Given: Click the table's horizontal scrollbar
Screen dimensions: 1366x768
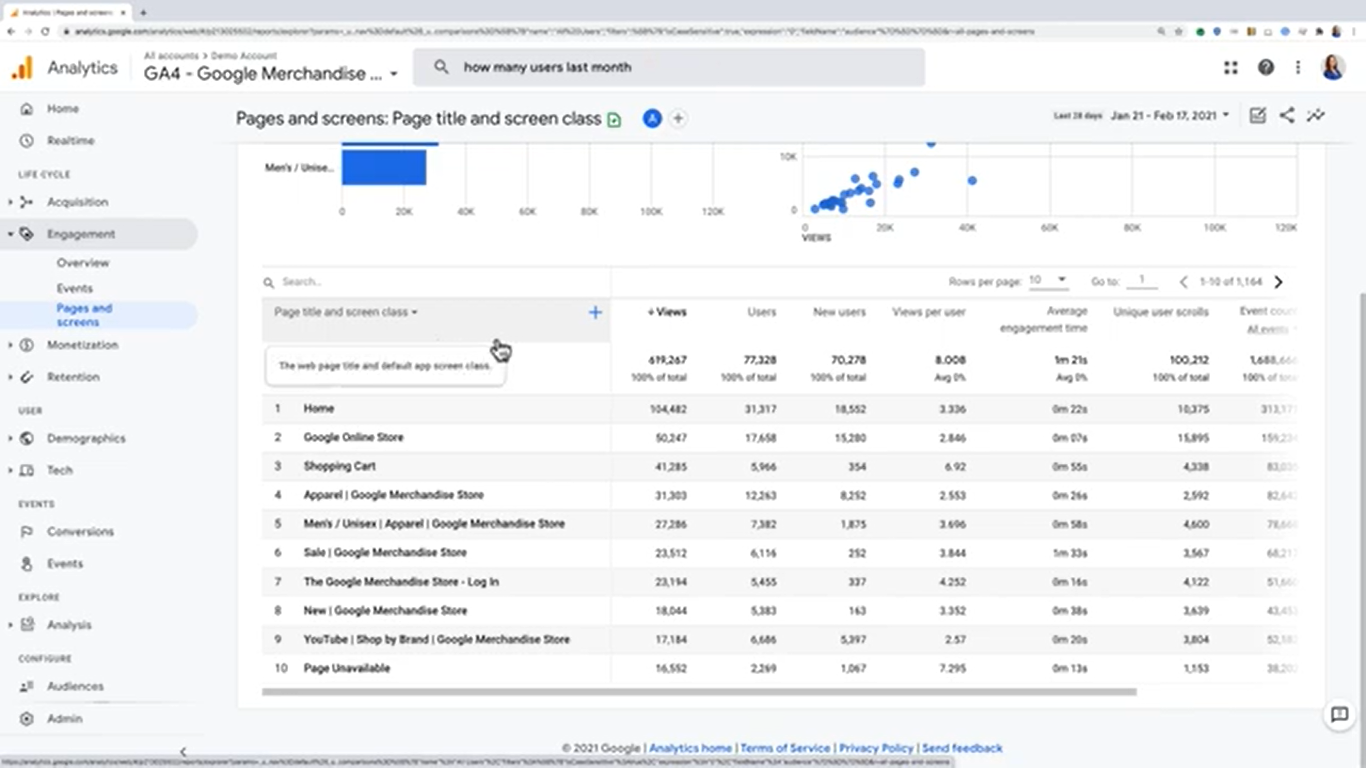Looking at the screenshot, I should click(699, 691).
